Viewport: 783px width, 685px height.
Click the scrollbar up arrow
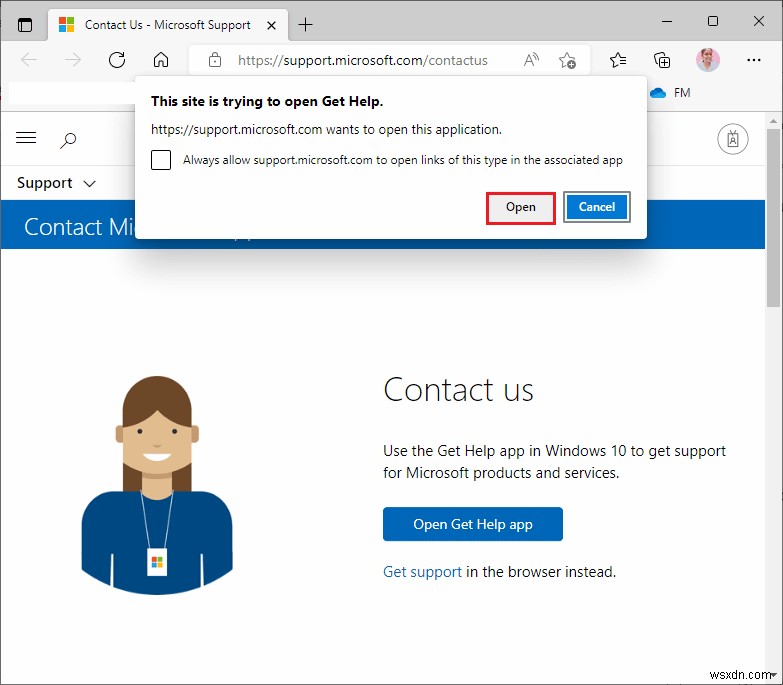click(x=773, y=120)
